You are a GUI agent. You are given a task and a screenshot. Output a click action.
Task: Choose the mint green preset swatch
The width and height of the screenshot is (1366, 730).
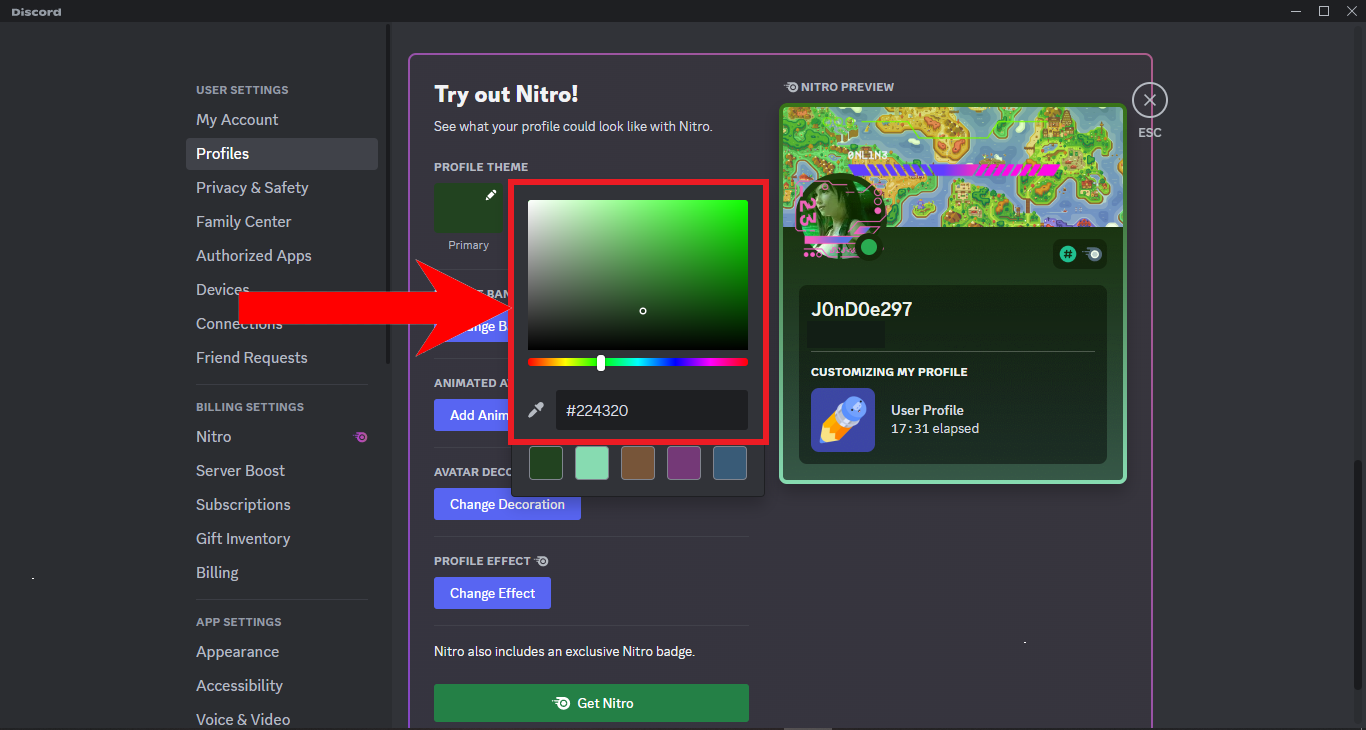[592, 463]
